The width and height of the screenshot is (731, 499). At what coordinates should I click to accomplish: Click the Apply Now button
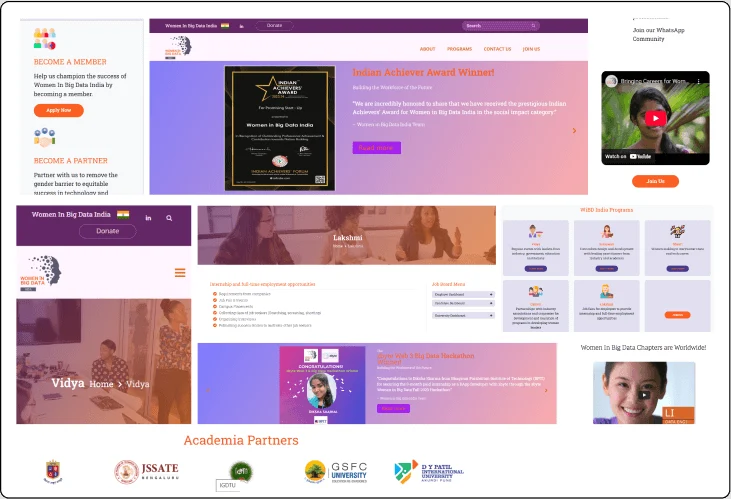[x=59, y=111]
